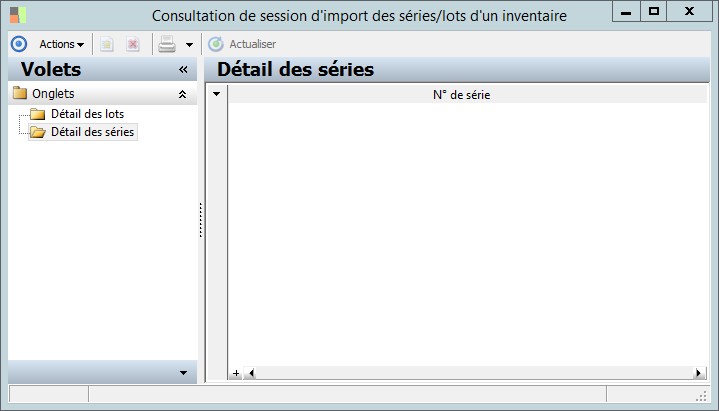The width and height of the screenshot is (719, 411).
Task: Click the printer icon
Action: point(167,44)
